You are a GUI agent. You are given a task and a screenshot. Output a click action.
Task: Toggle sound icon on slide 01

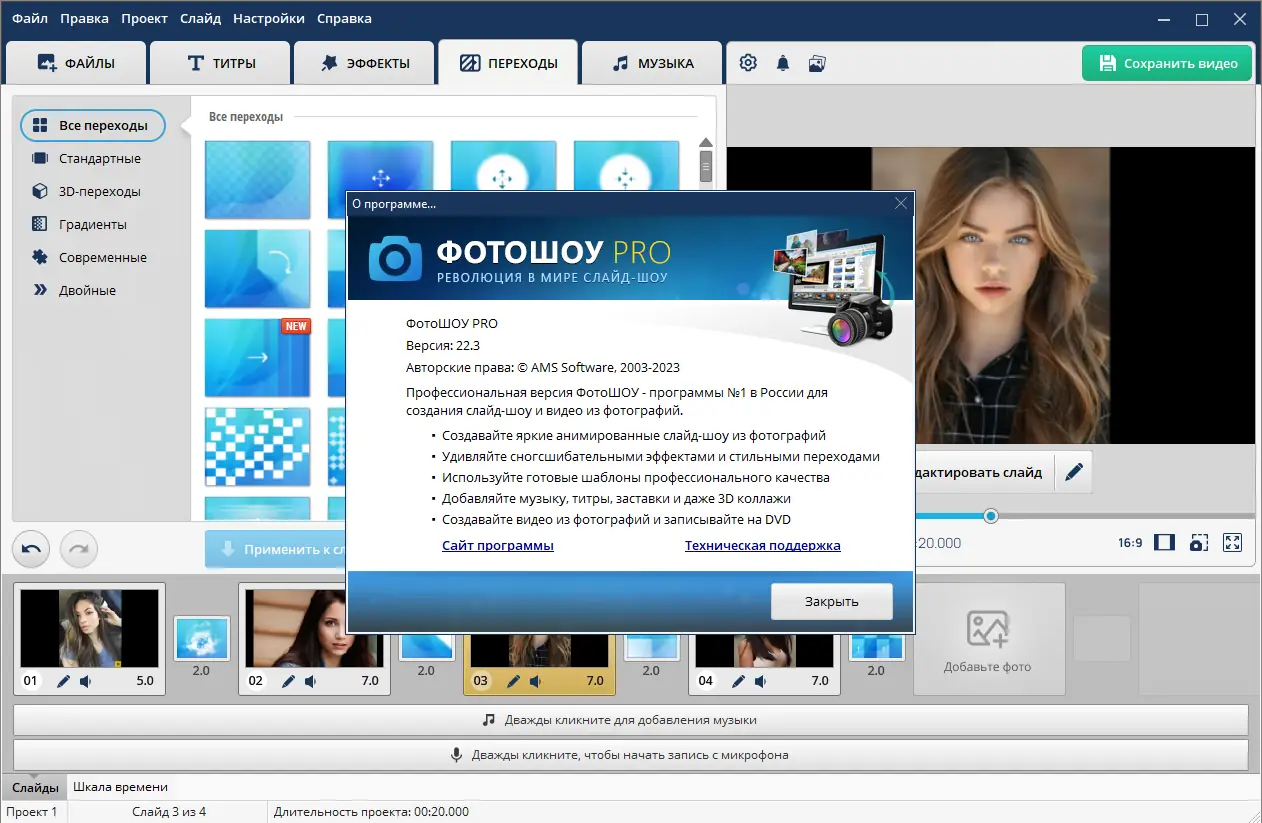point(86,681)
